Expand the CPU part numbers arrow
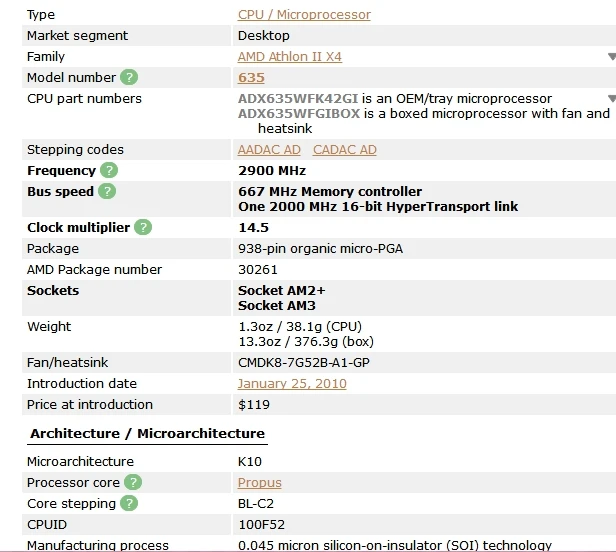The height and width of the screenshot is (552, 616). [612, 98]
